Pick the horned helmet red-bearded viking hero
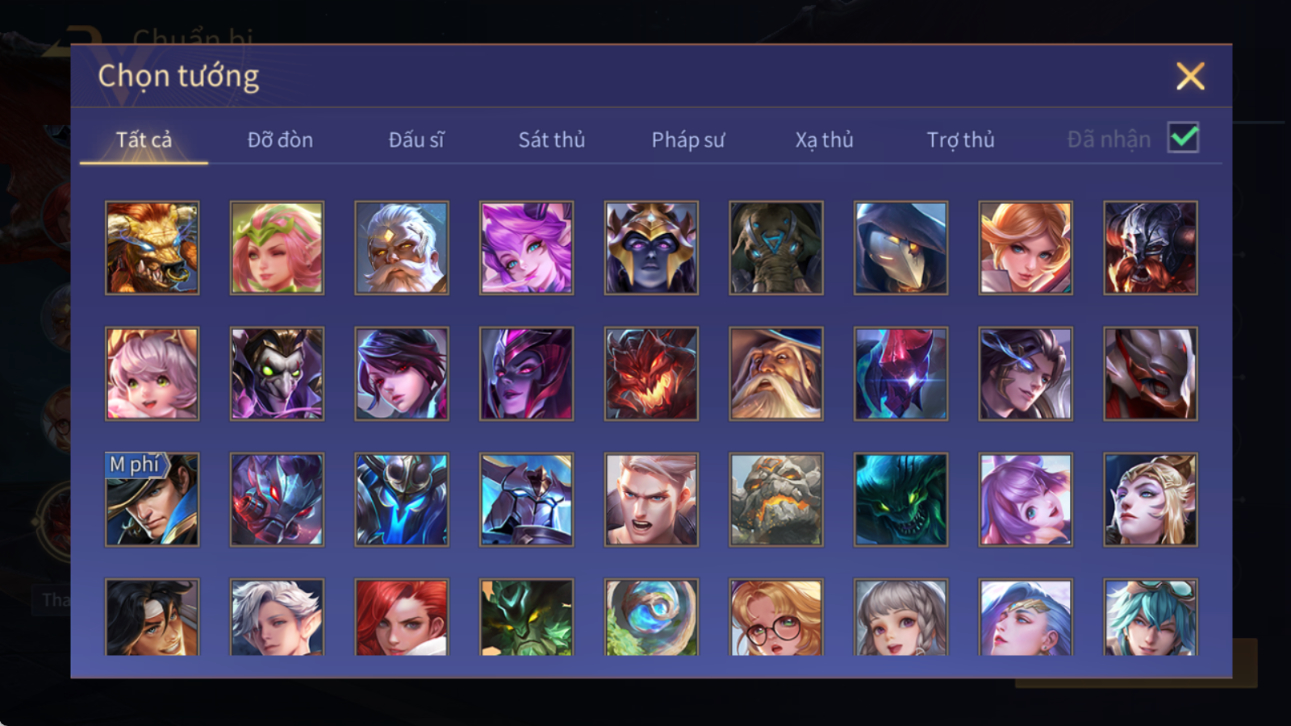Viewport: 1291px width, 726px height. coord(1150,248)
